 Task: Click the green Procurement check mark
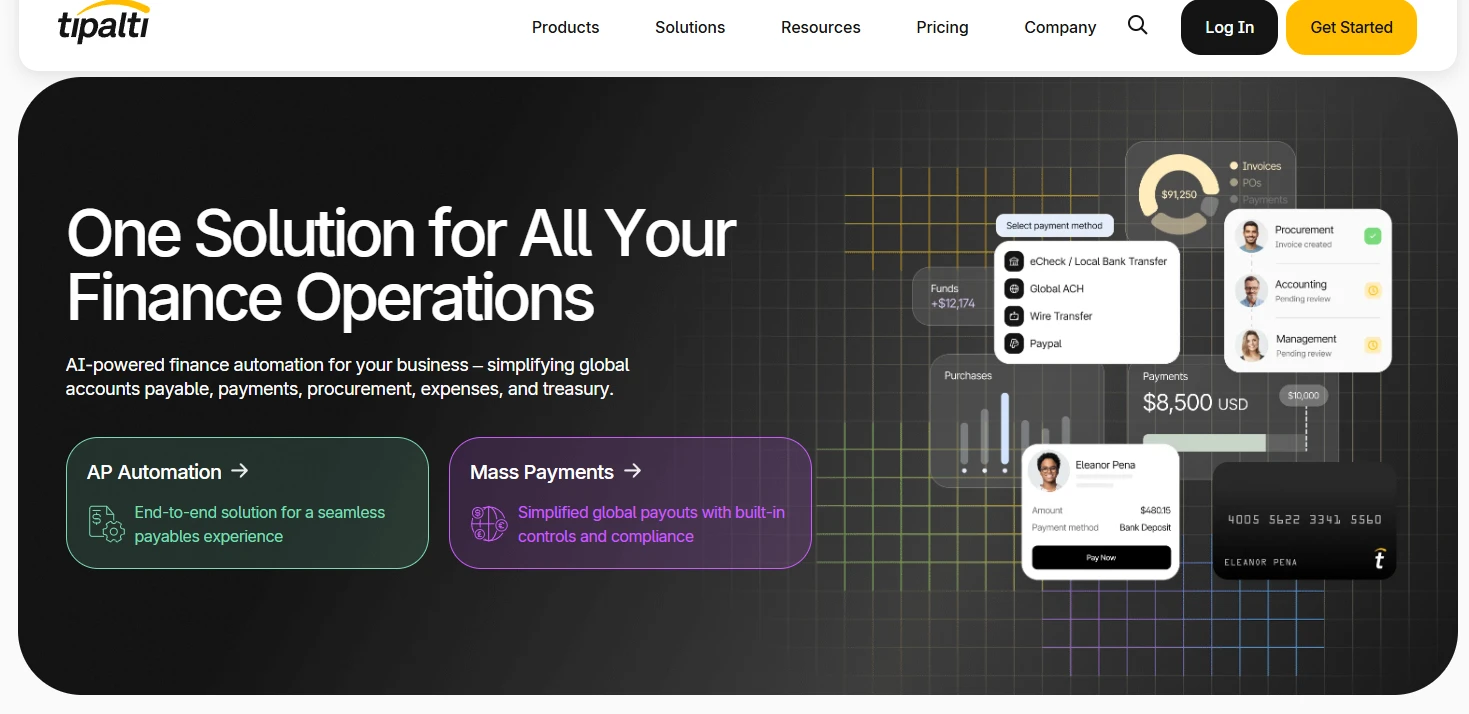point(1373,237)
